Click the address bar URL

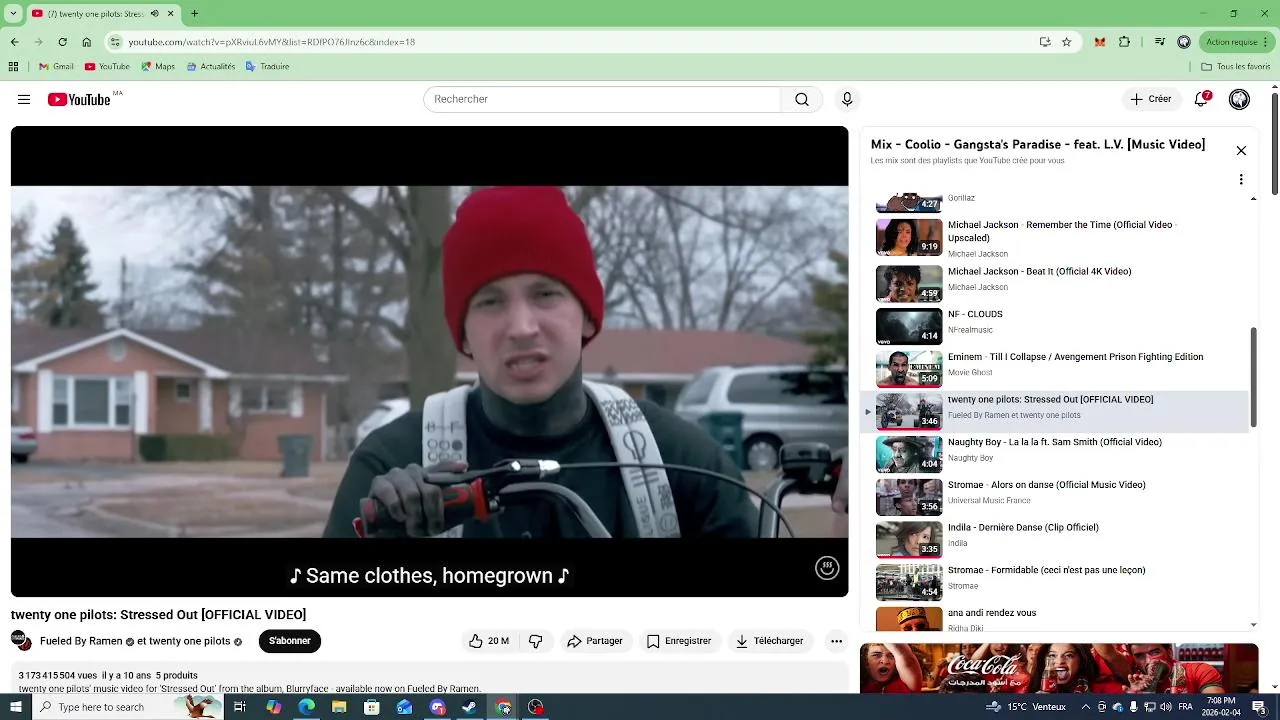[272, 42]
